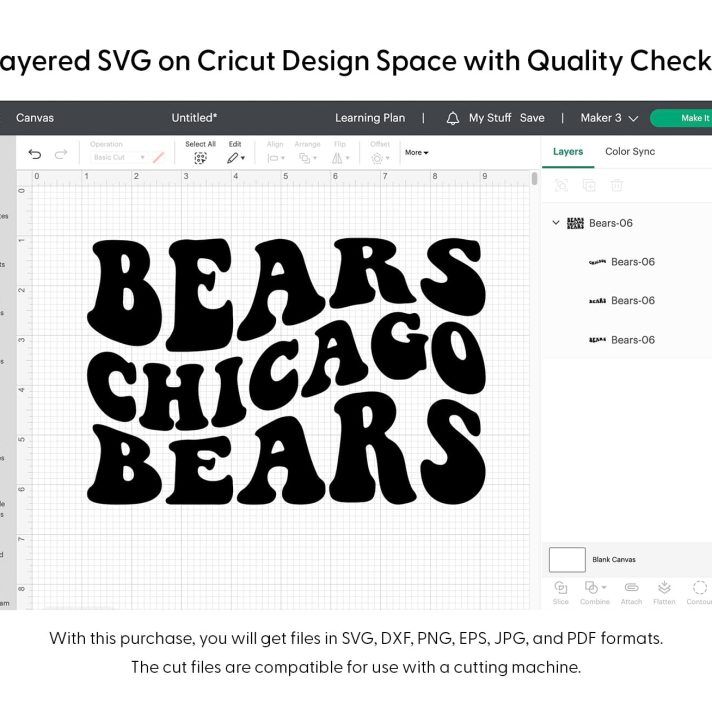Open the Basic Cut operation dropdown

[119, 157]
